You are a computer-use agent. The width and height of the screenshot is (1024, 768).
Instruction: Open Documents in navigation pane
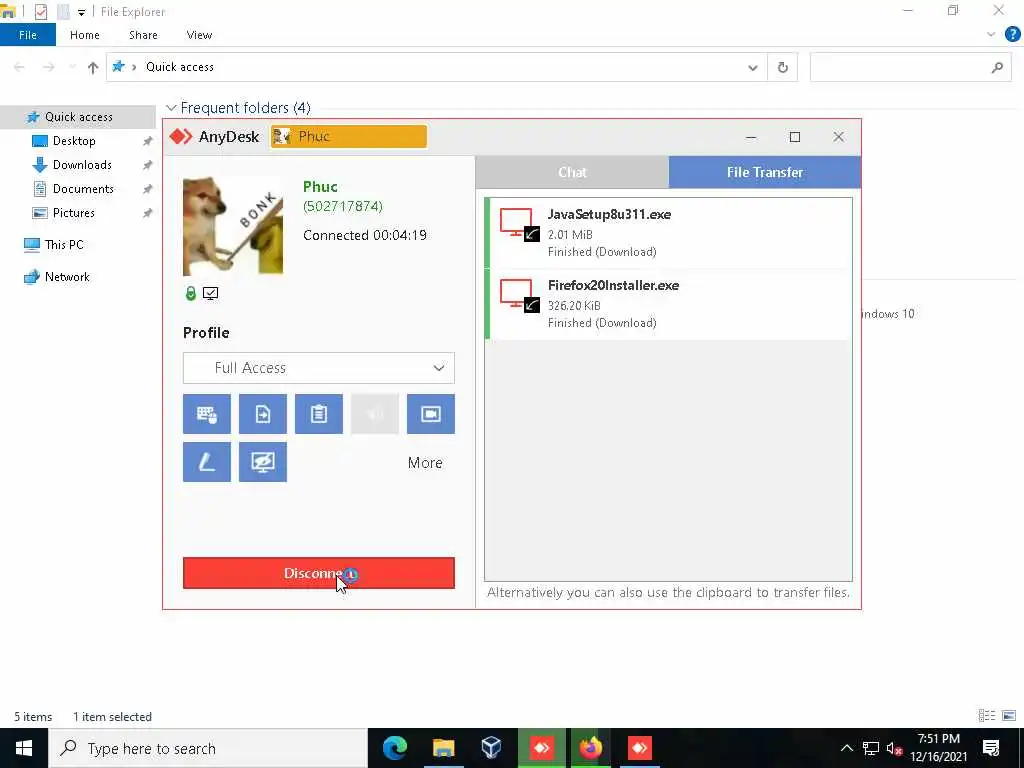pos(83,189)
